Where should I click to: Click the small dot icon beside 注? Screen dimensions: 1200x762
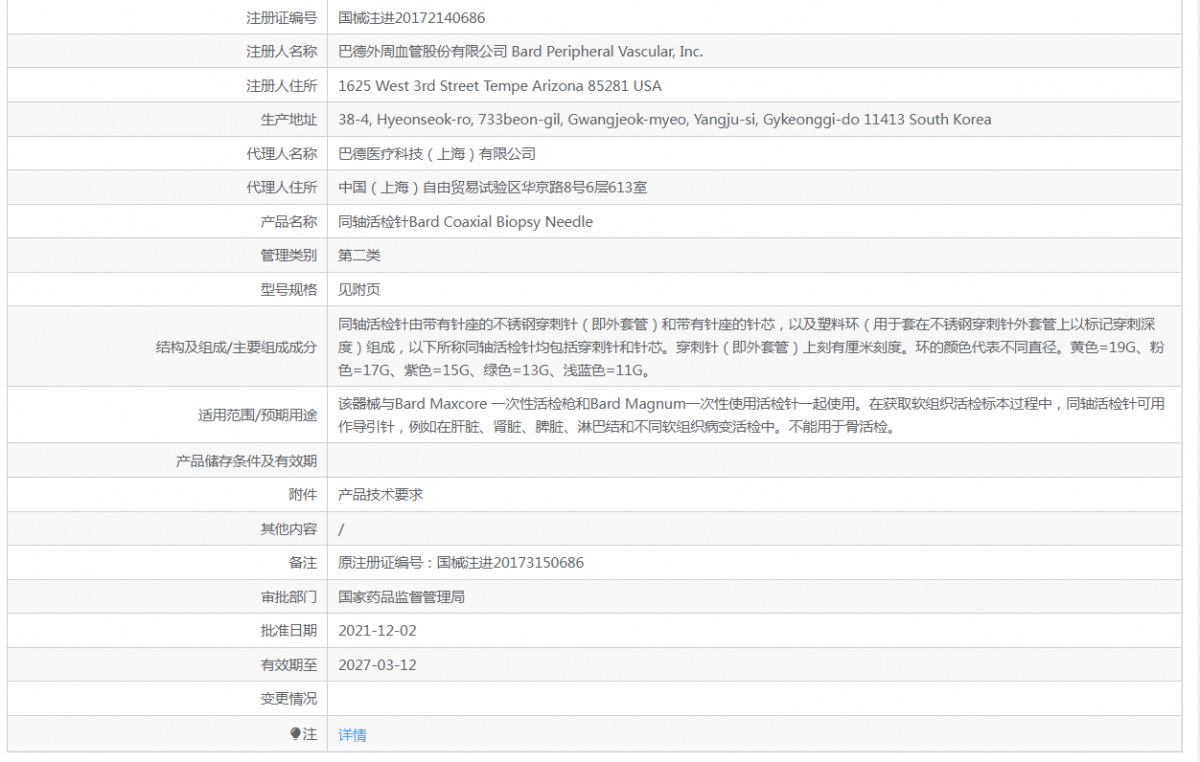pos(295,734)
